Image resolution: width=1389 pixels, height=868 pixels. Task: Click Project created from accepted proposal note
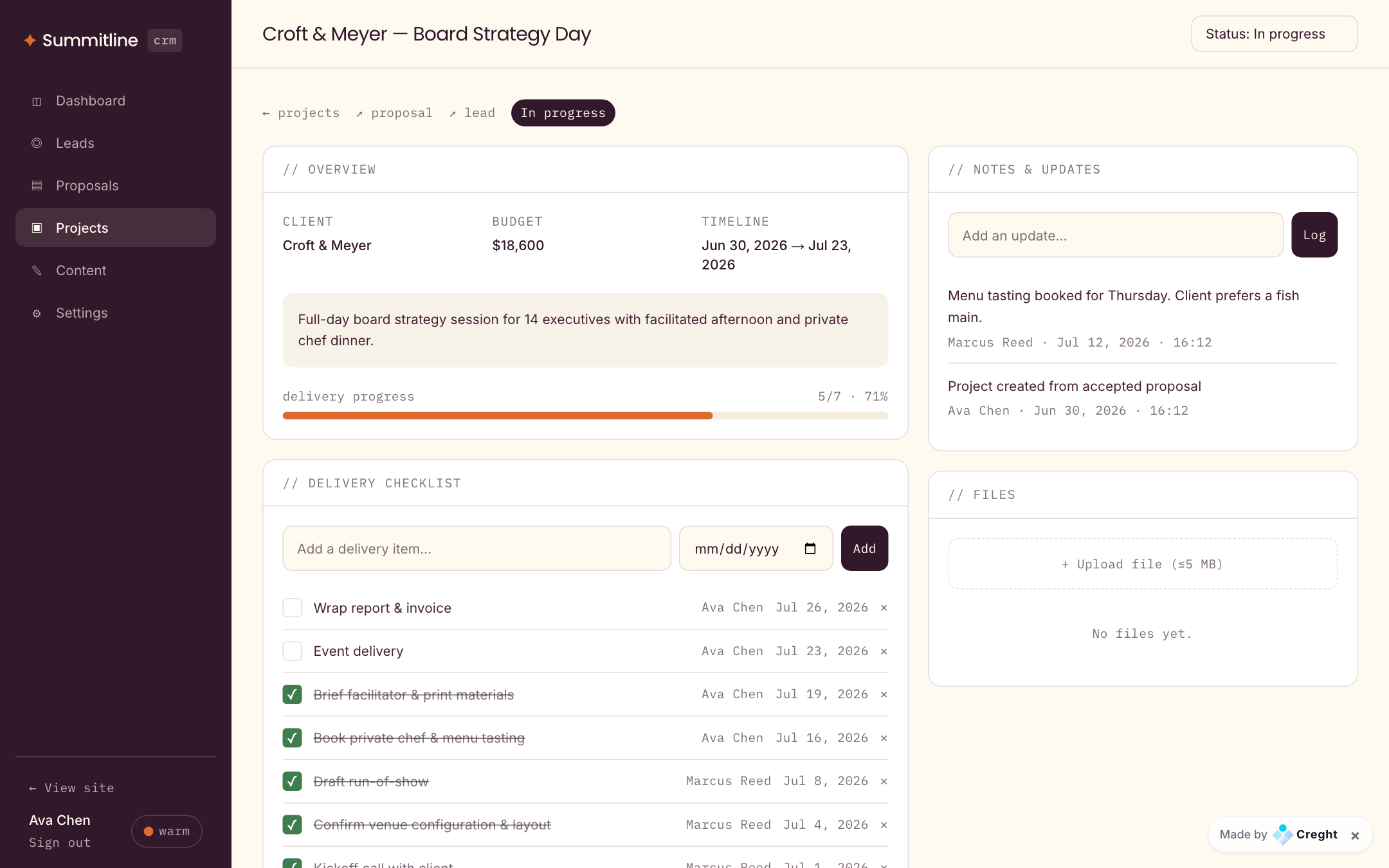(x=1075, y=386)
